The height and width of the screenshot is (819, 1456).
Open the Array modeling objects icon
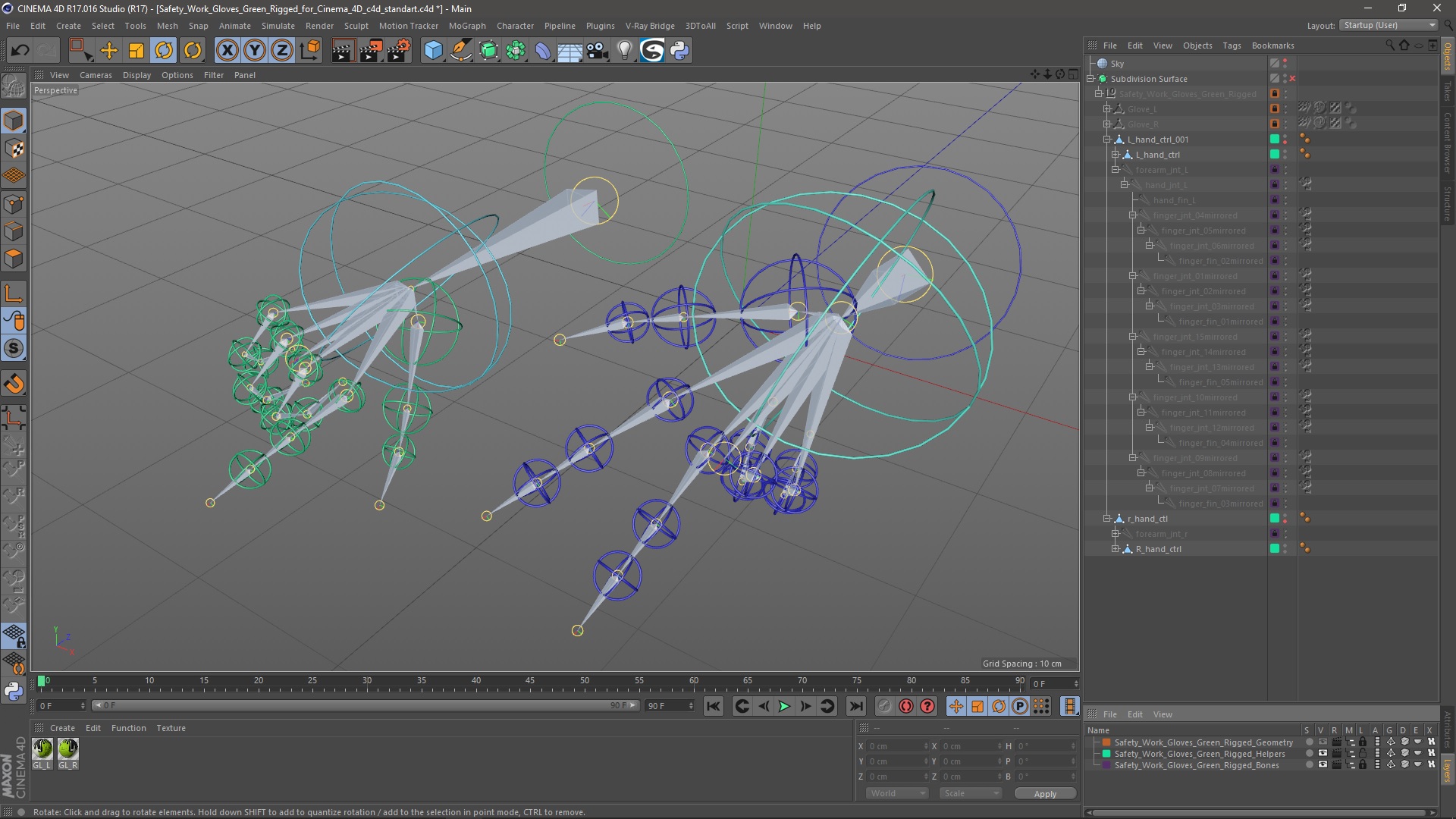click(x=516, y=51)
